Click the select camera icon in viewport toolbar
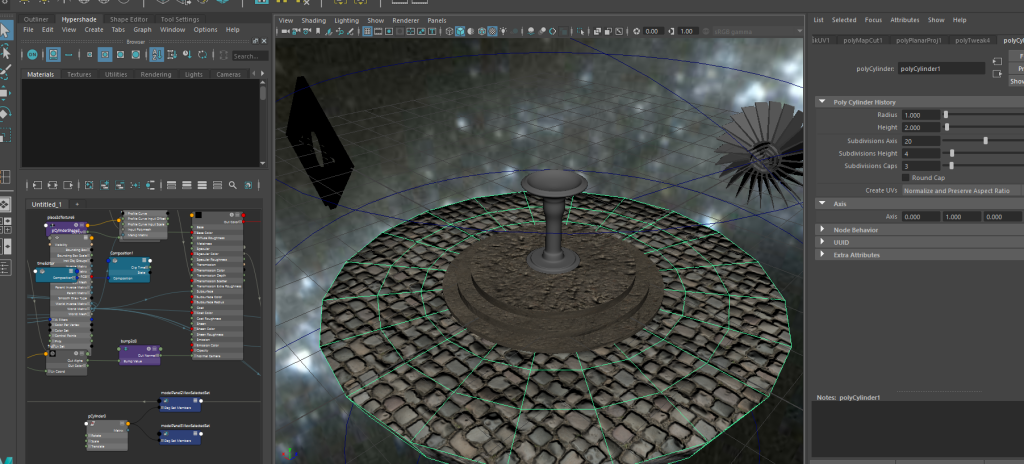Viewport: 1024px width, 464px height. coord(283,32)
